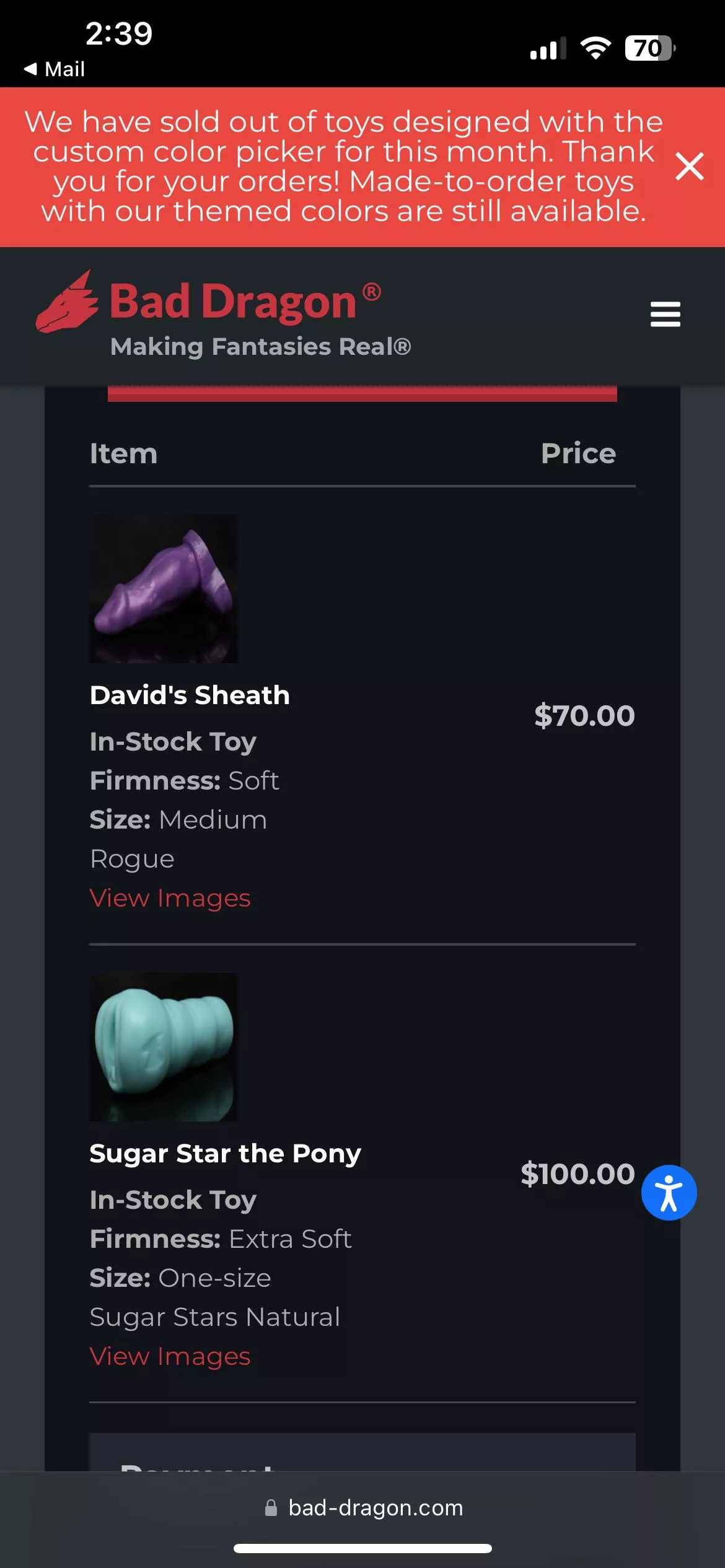The height and width of the screenshot is (1568, 725).
Task: Tap the Wi-Fi status icon
Action: [595, 48]
